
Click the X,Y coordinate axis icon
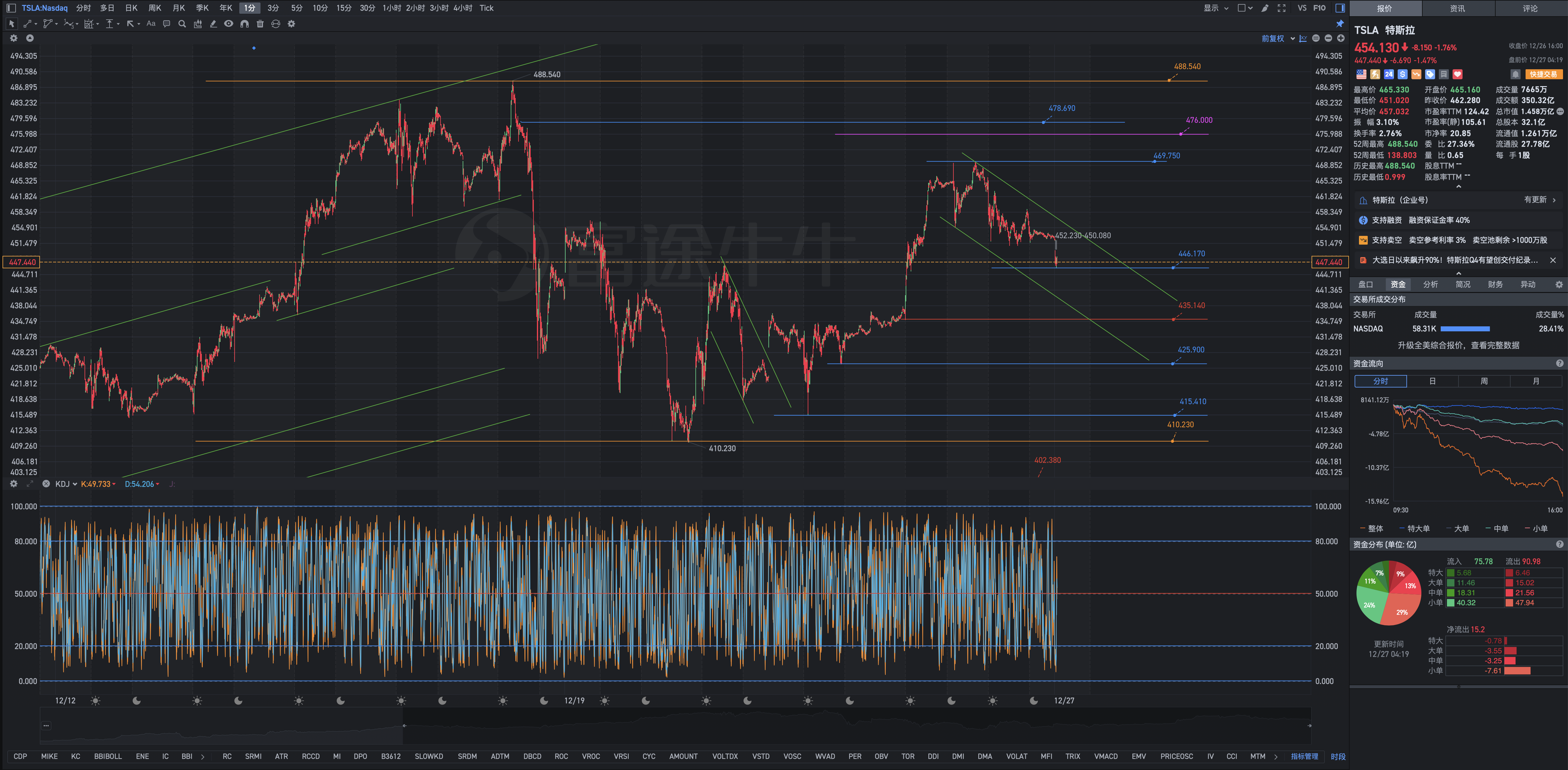pos(1303,38)
